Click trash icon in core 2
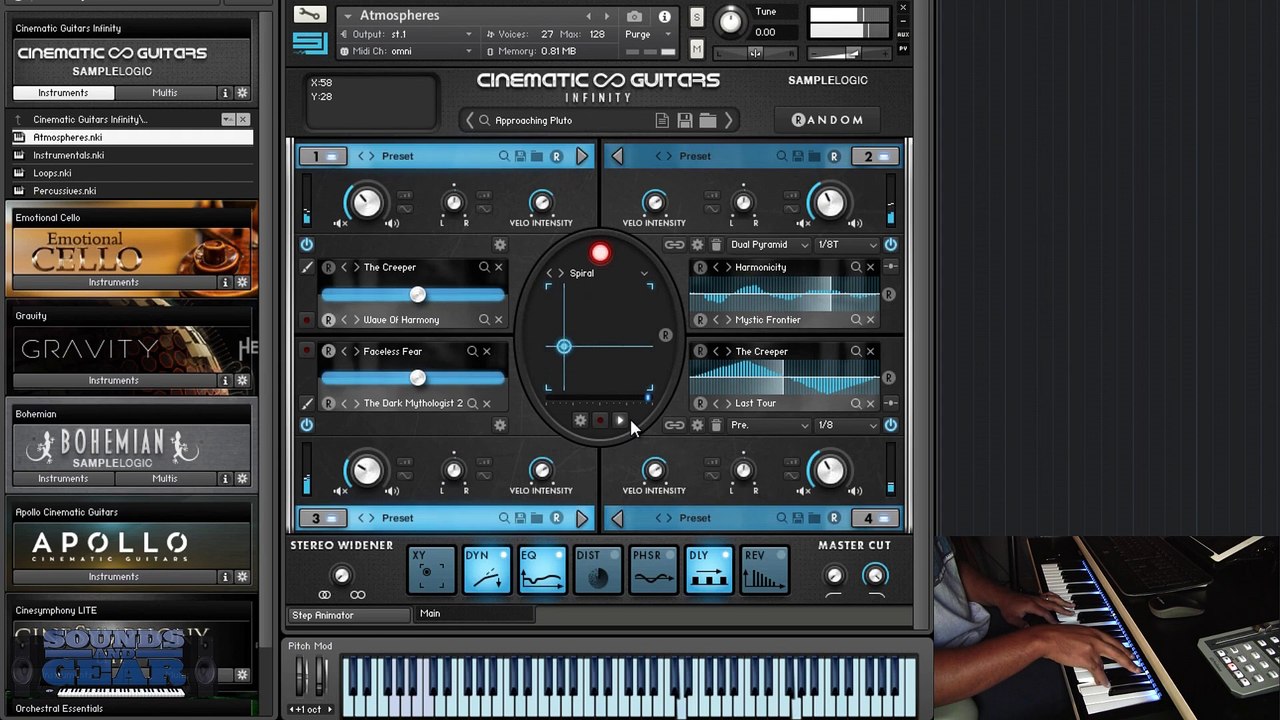Viewport: 1280px width, 720px height. coord(715,245)
